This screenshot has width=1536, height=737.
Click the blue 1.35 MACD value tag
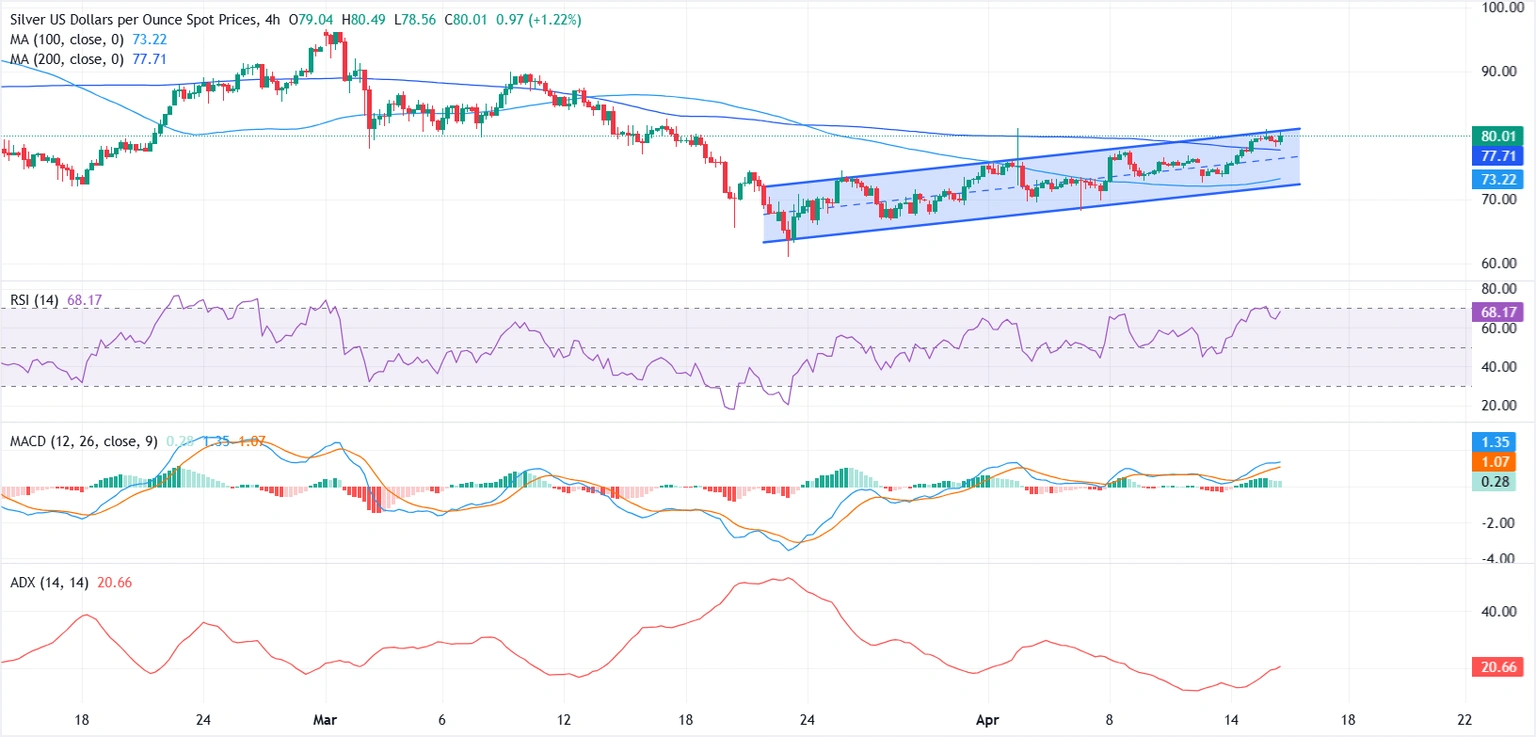click(1494, 441)
